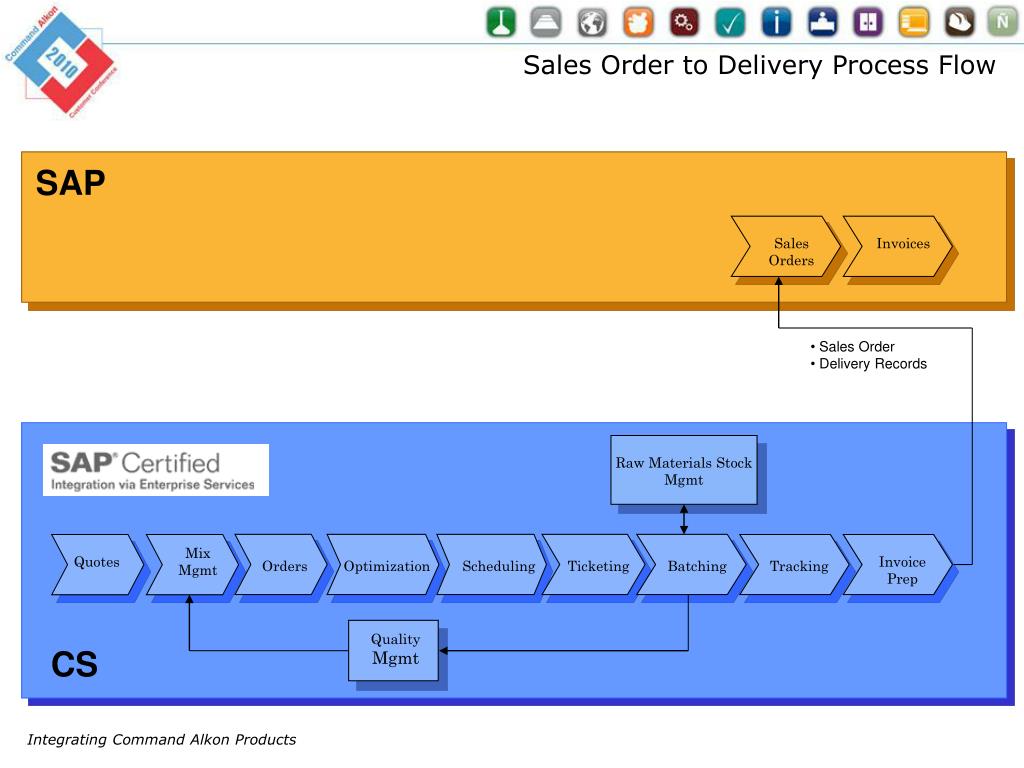Image resolution: width=1024 pixels, height=768 pixels.
Task: Open the gray globe icon
Action: click(x=592, y=22)
